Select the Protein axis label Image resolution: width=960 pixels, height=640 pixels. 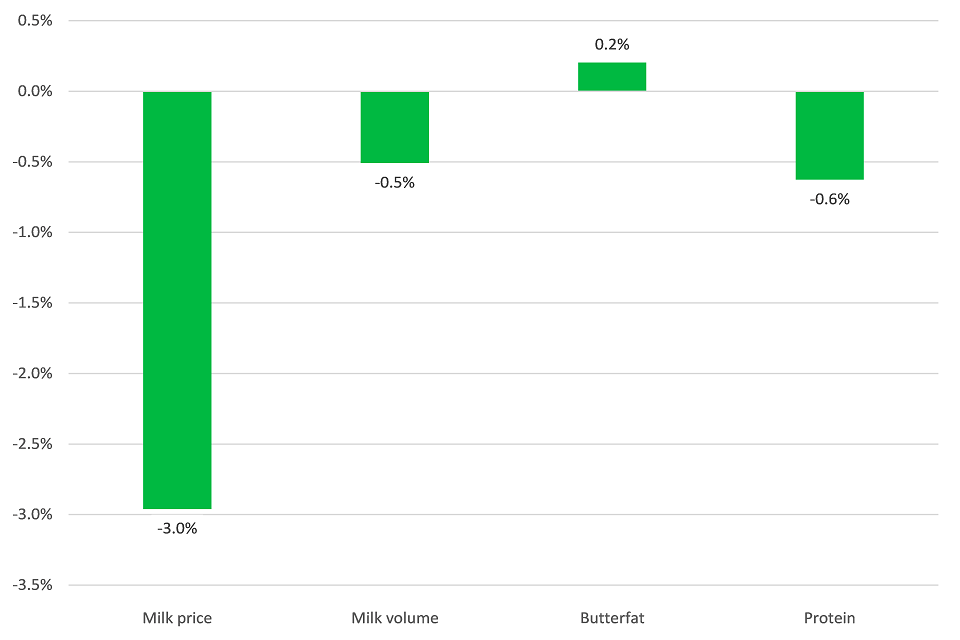(829, 618)
